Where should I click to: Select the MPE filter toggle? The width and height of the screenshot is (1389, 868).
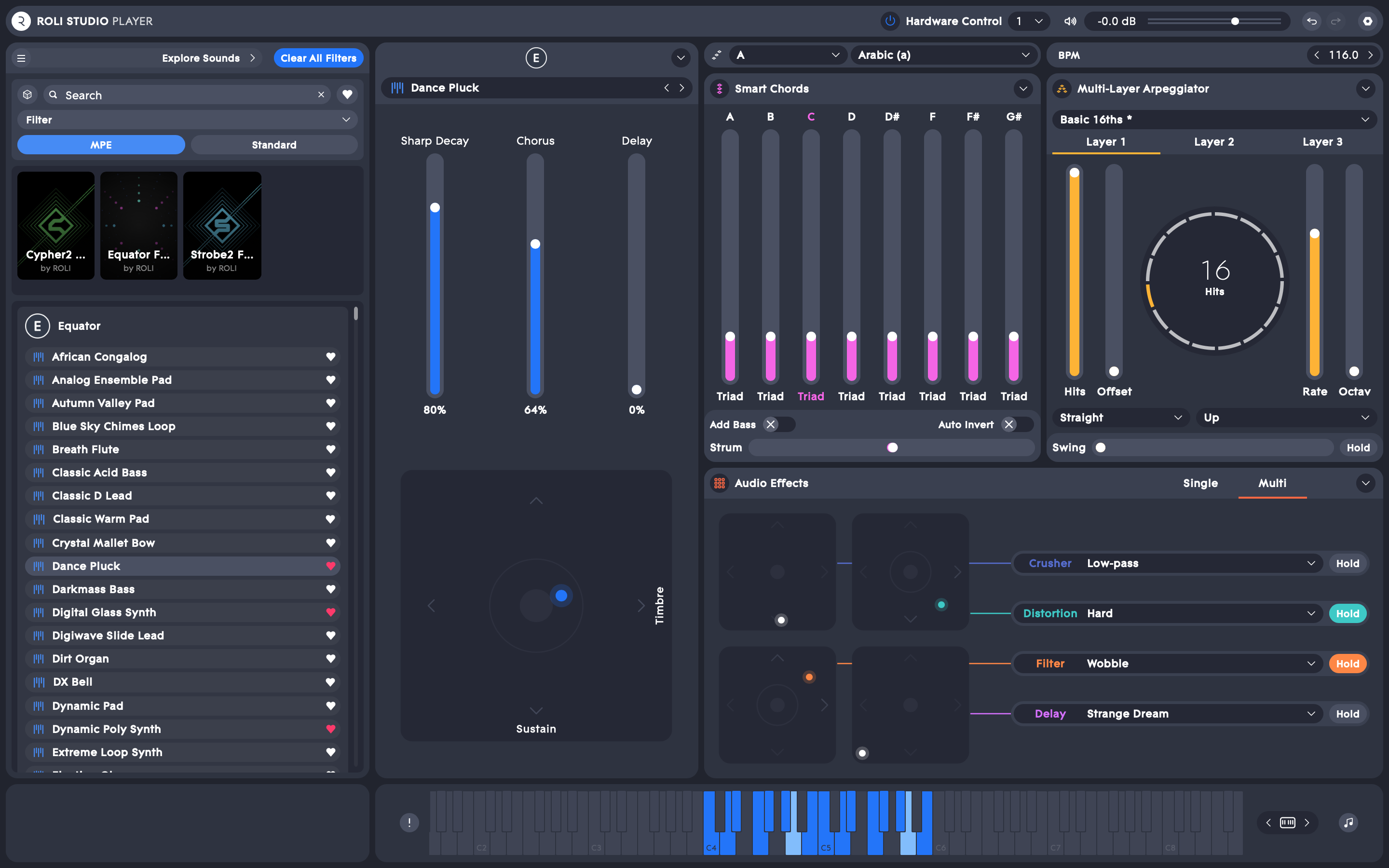[x=101, y=145]
